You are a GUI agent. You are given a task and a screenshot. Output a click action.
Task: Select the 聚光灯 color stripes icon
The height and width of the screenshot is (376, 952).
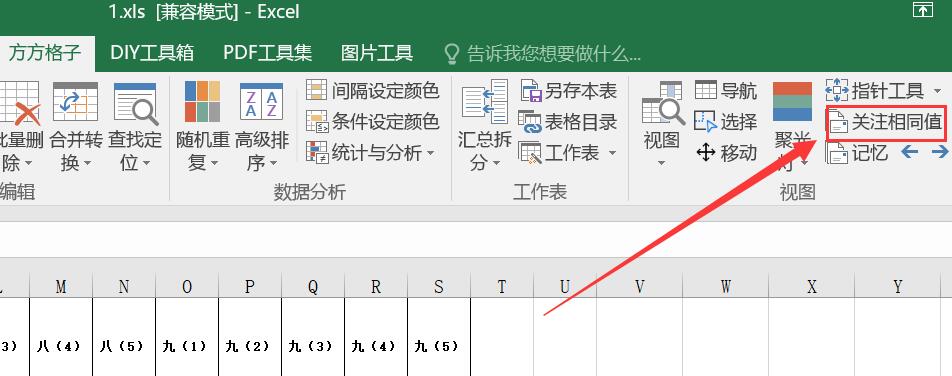[792, 101]
